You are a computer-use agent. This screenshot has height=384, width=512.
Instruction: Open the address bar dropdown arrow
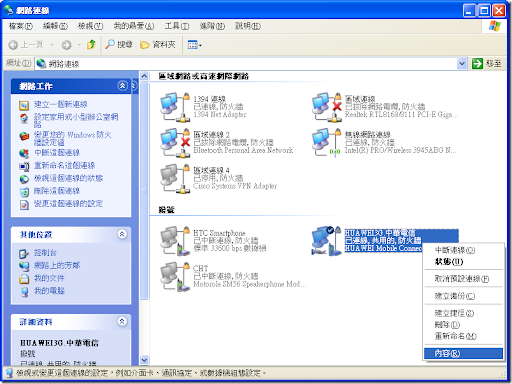(x=462, y=63)
